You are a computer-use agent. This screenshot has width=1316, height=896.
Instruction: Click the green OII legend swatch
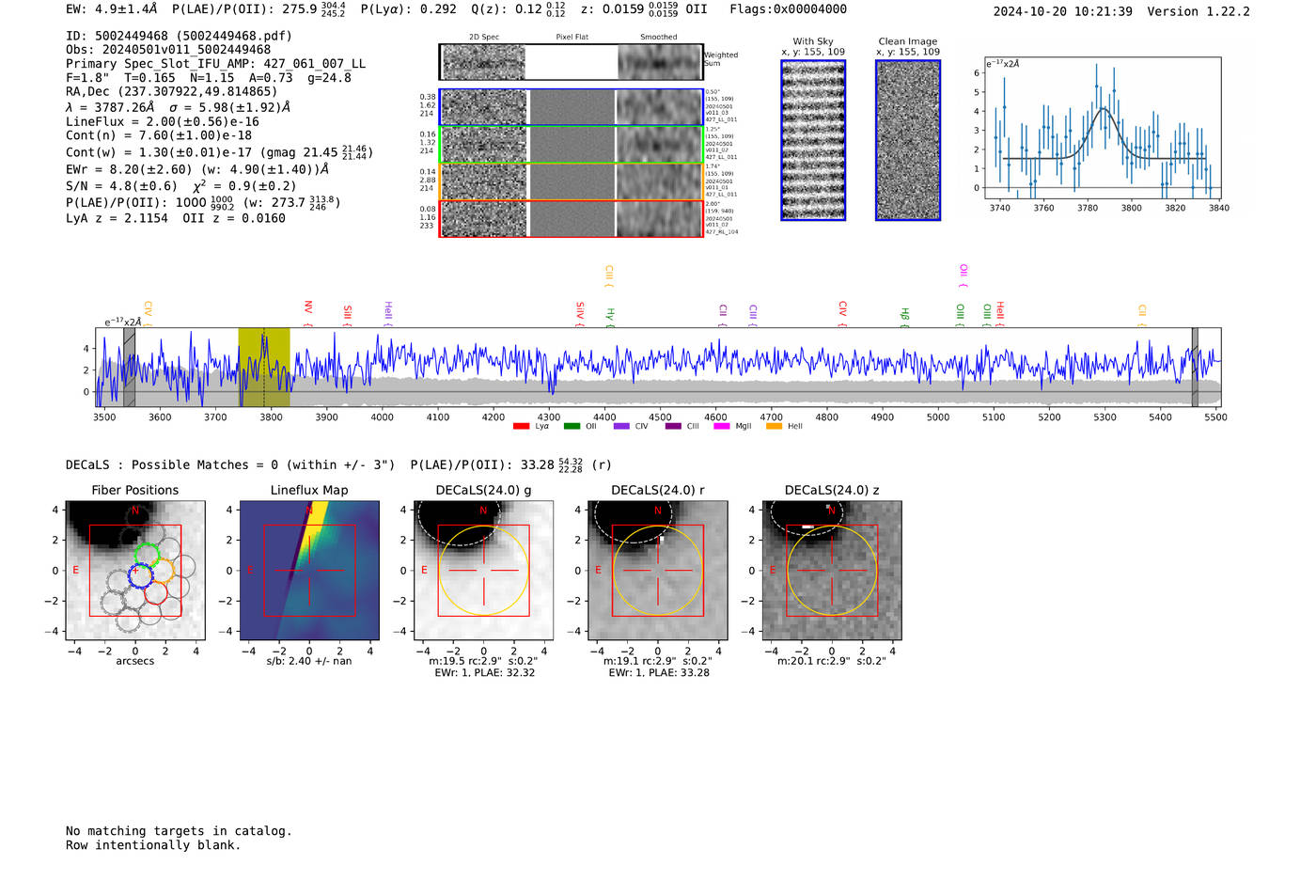coord(572,427)
